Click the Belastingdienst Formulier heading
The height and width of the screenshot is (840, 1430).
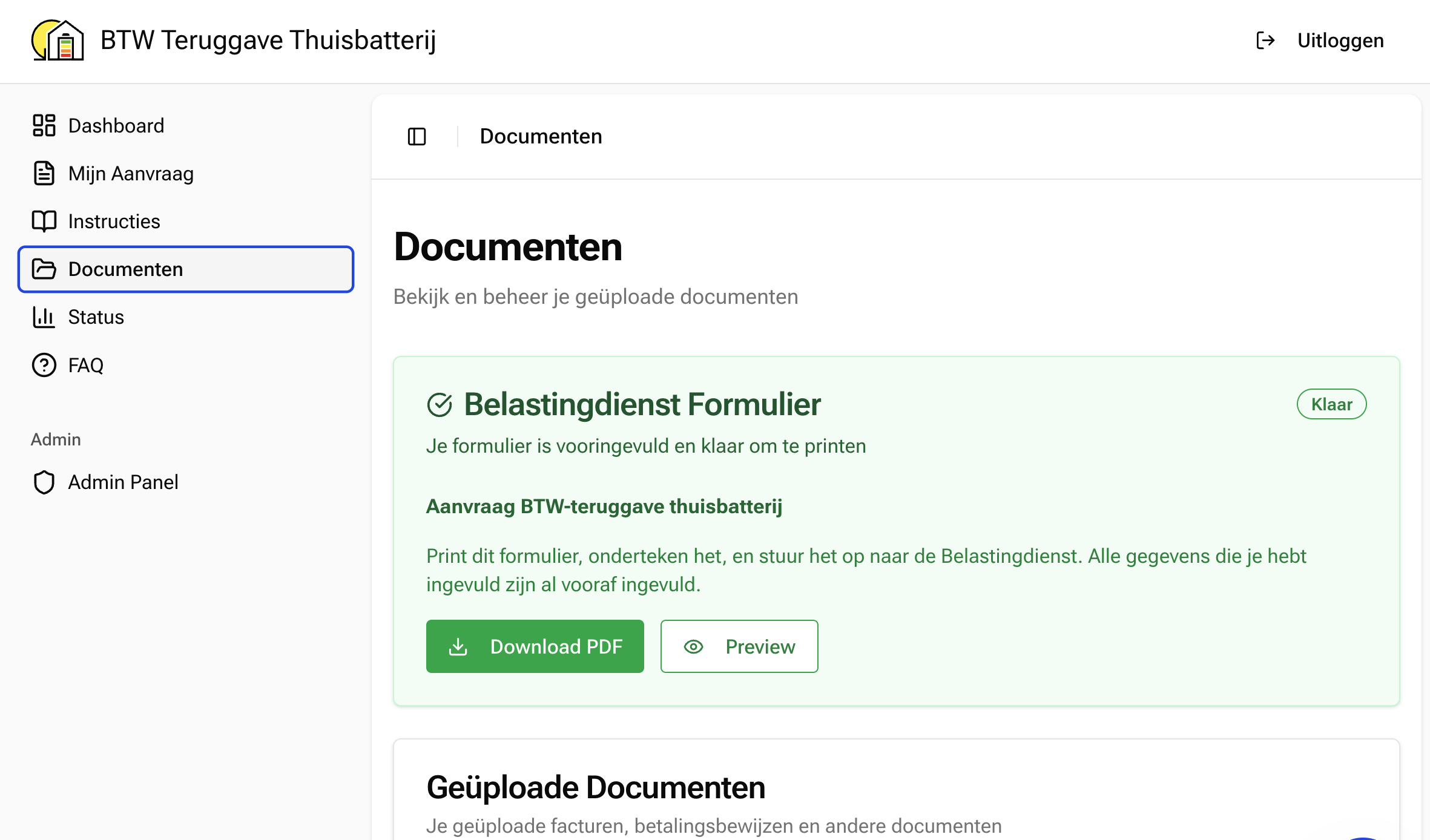(x=642, y=404)
